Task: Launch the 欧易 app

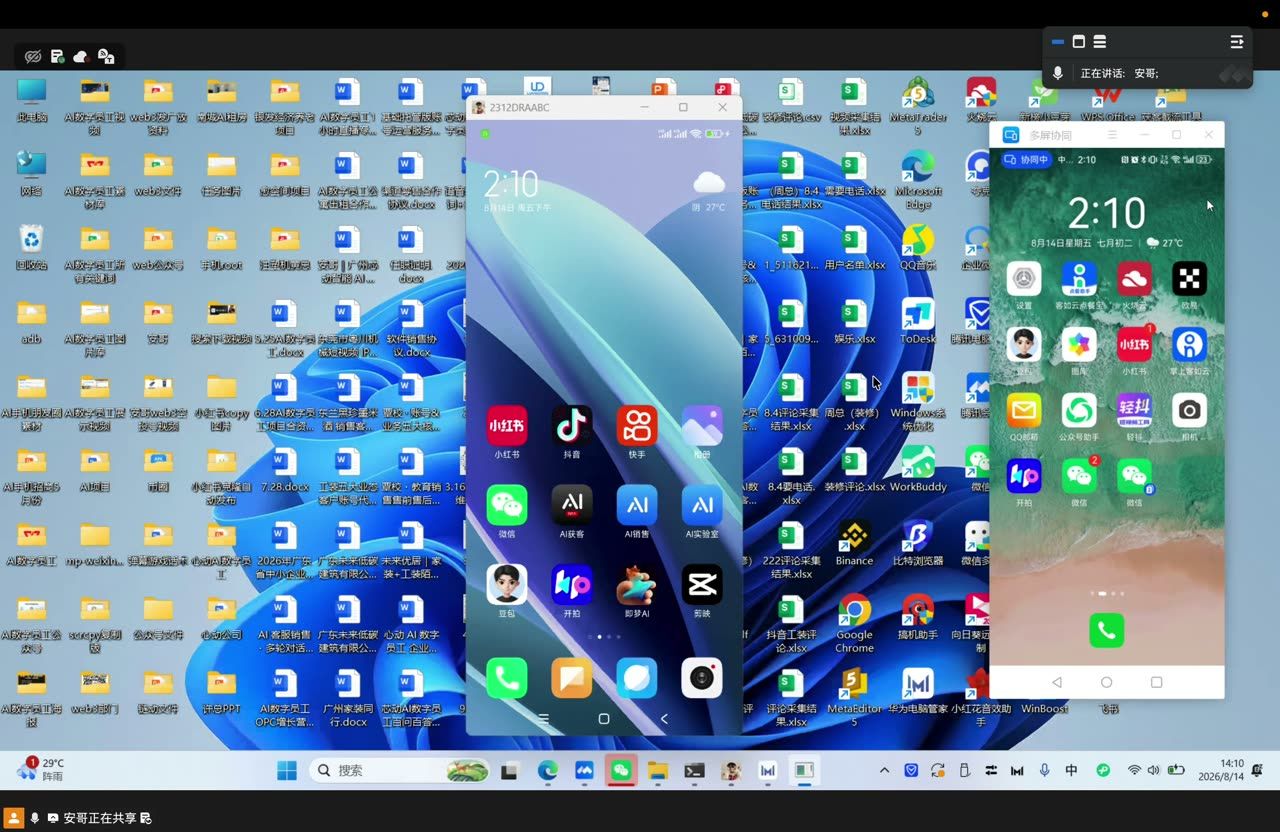Action: [x=1189, y=279]
